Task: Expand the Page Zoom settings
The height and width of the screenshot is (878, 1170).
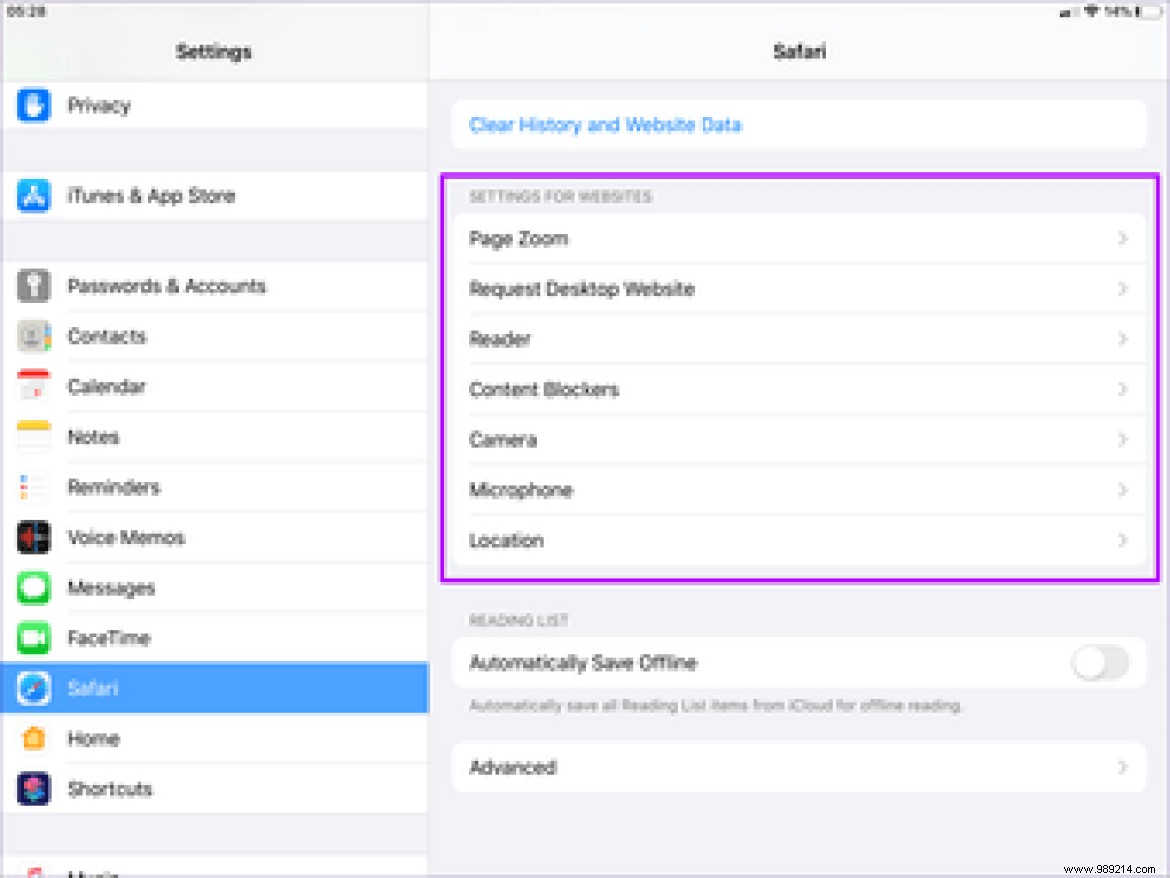Action: click(798, 238)
